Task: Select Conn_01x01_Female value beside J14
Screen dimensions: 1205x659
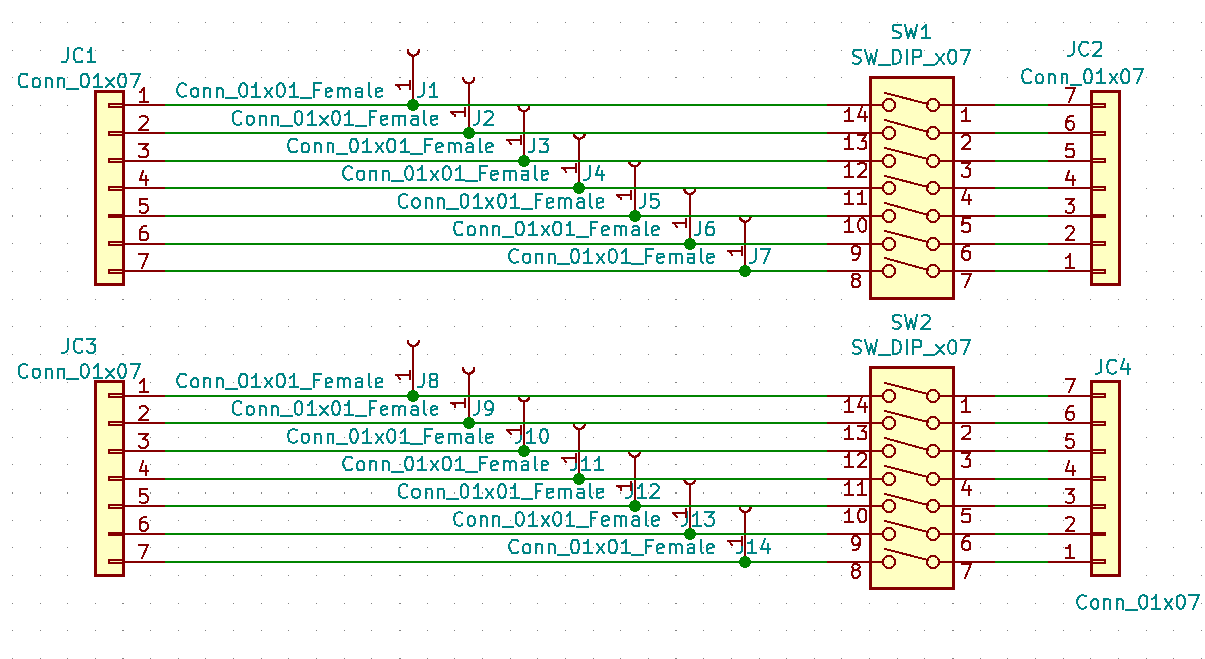Action: pos(612,547)
